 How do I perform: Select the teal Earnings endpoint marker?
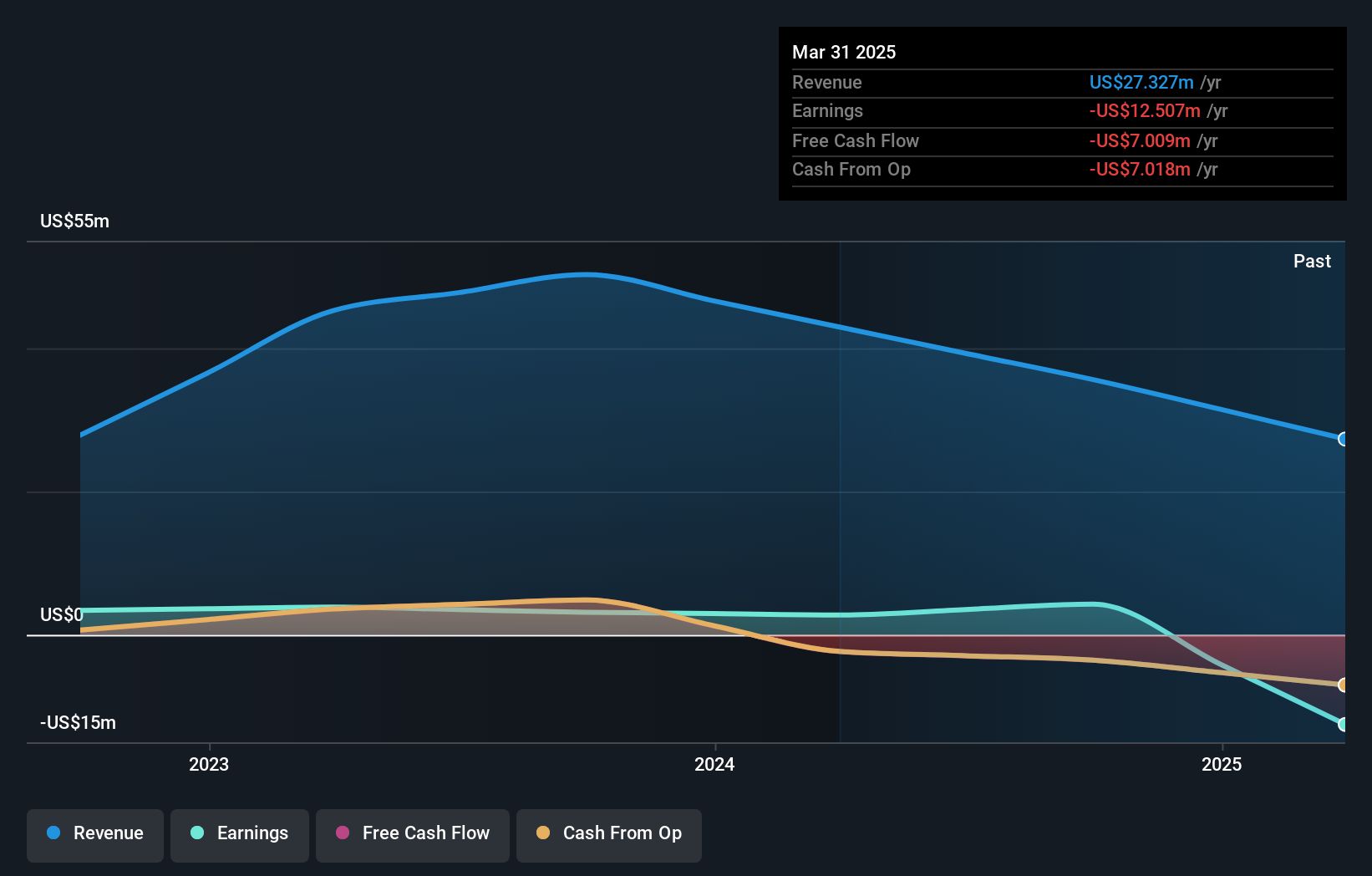tap(1343, 725)
